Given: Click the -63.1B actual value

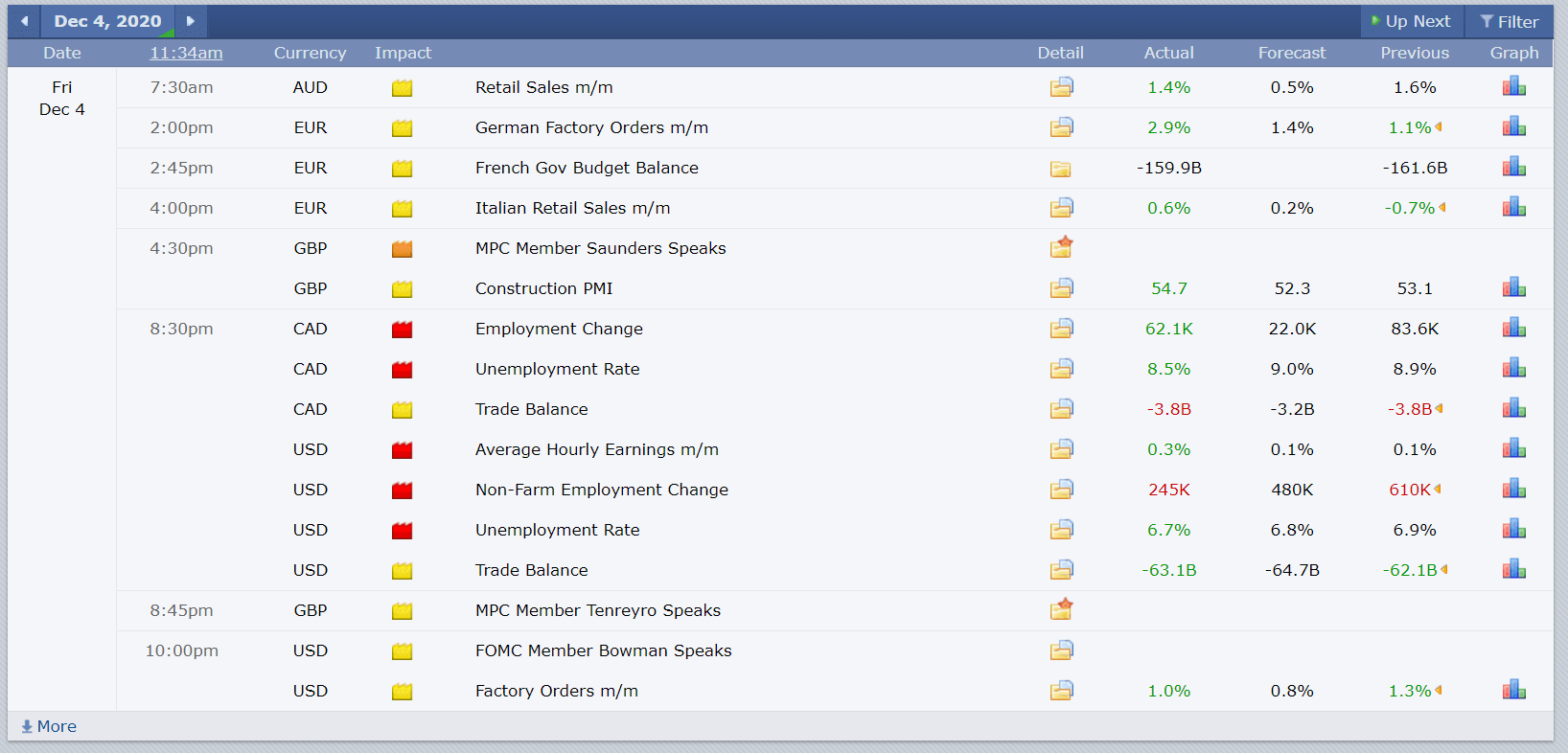Looking at the screenshot, I should pos(1169,570).
